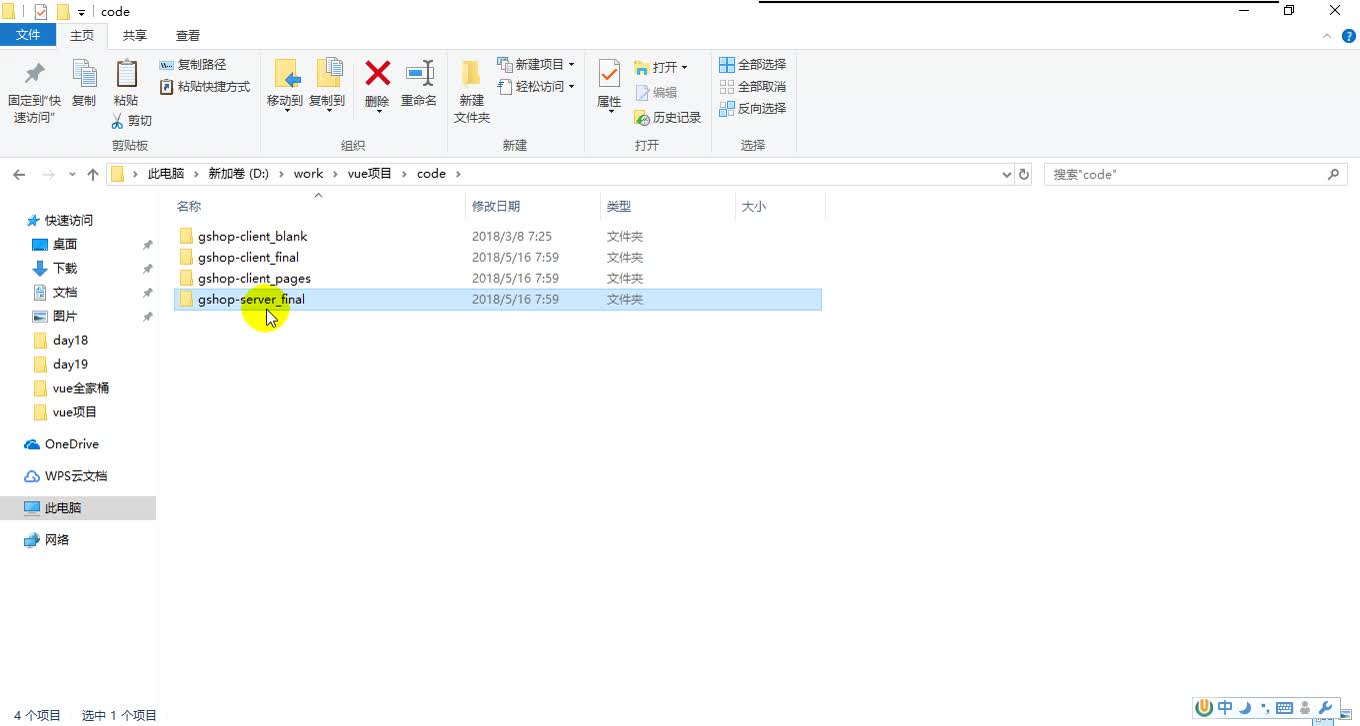The height and width of the screenshot is (726, 1360).
Task: Click Select none (全部取消)
Action: 752,86
